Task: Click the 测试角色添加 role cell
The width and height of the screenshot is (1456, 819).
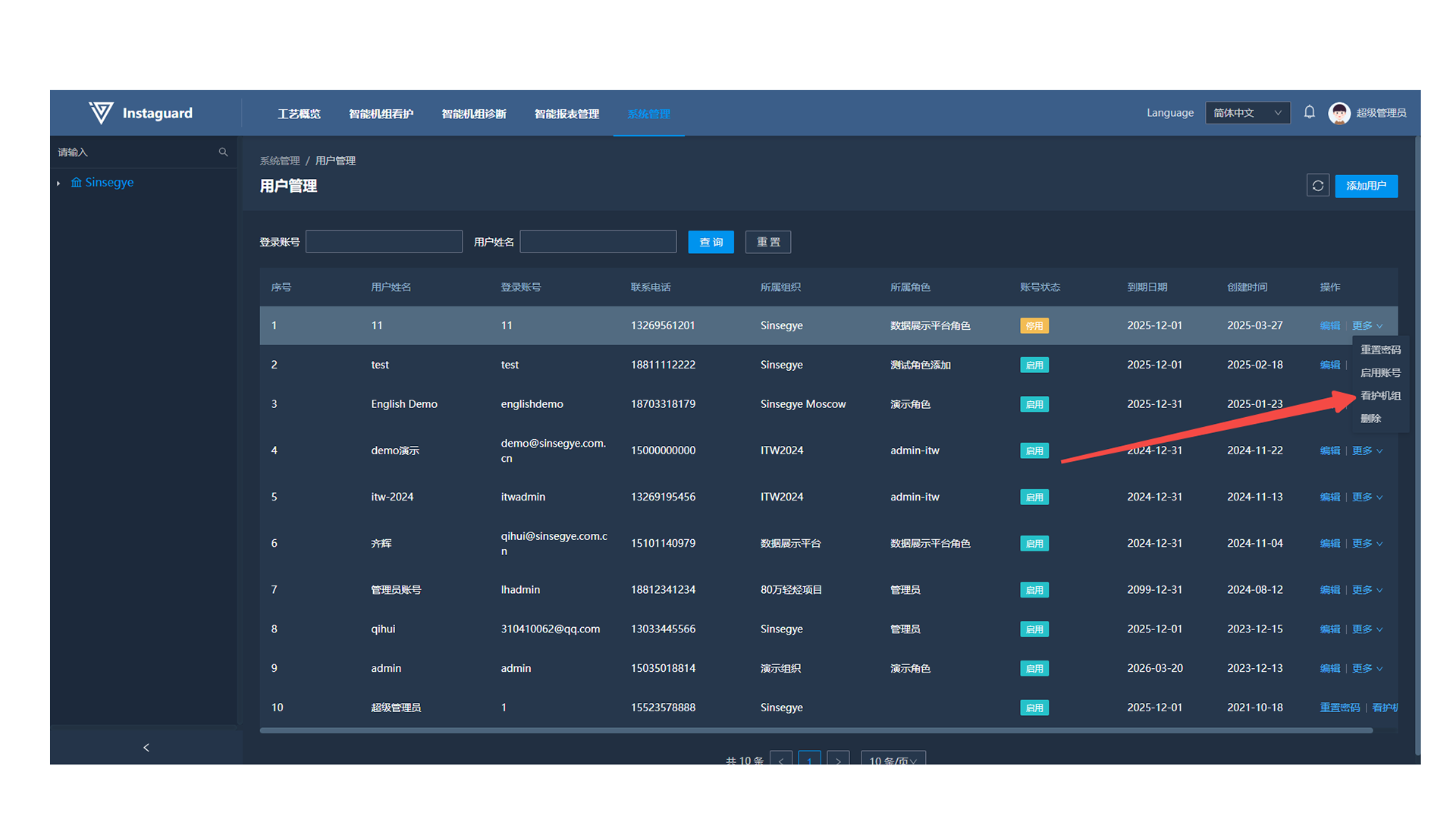Action: point(920,365)
